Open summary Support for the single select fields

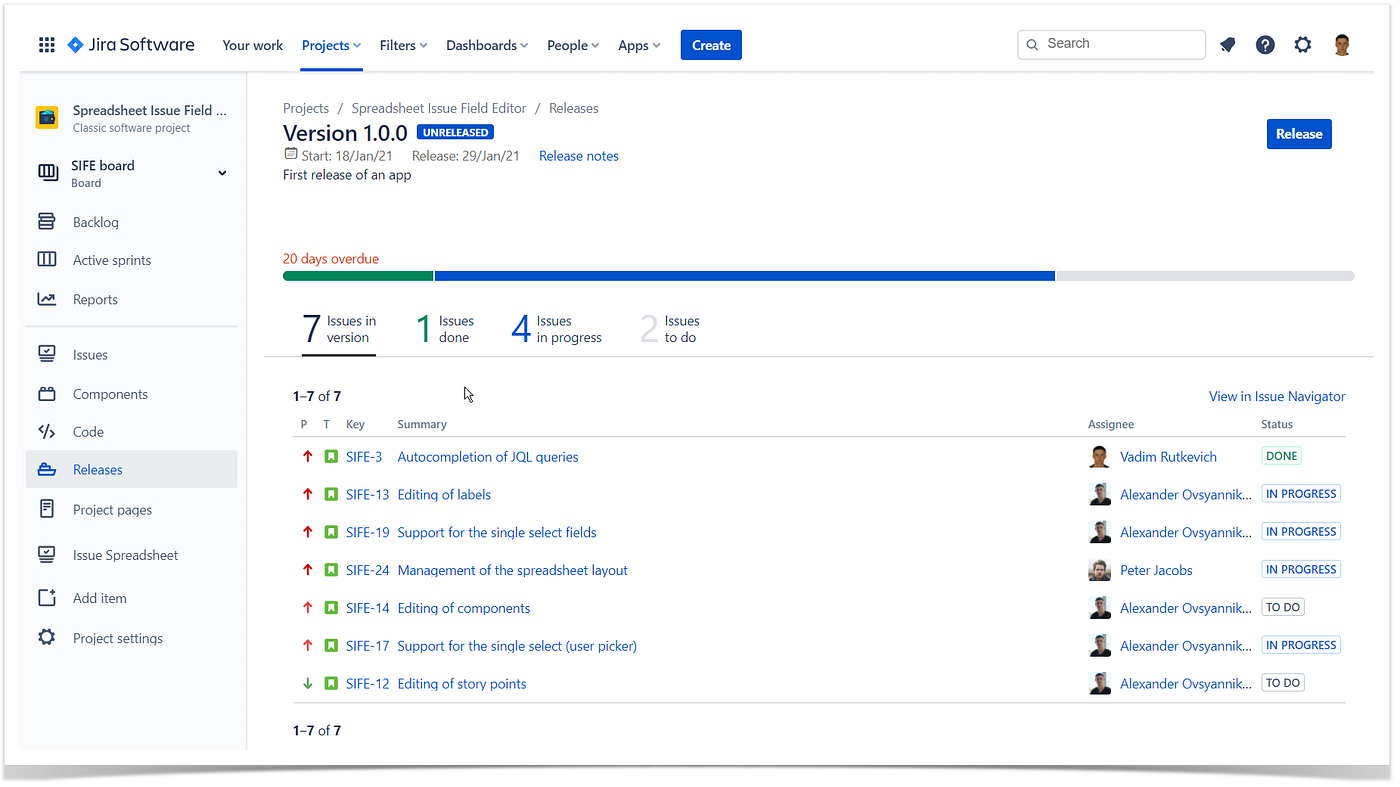[x=497, y=533]
